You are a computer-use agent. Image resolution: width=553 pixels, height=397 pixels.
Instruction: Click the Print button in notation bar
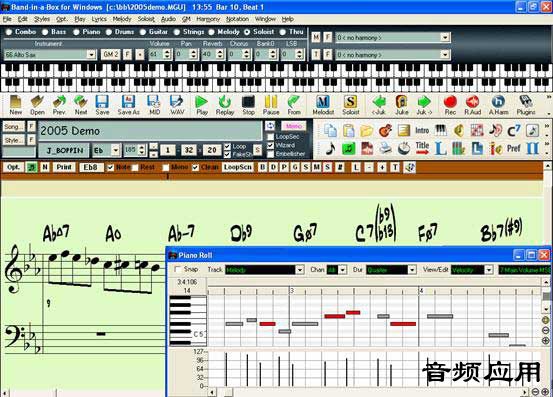(x=64, y=167)
